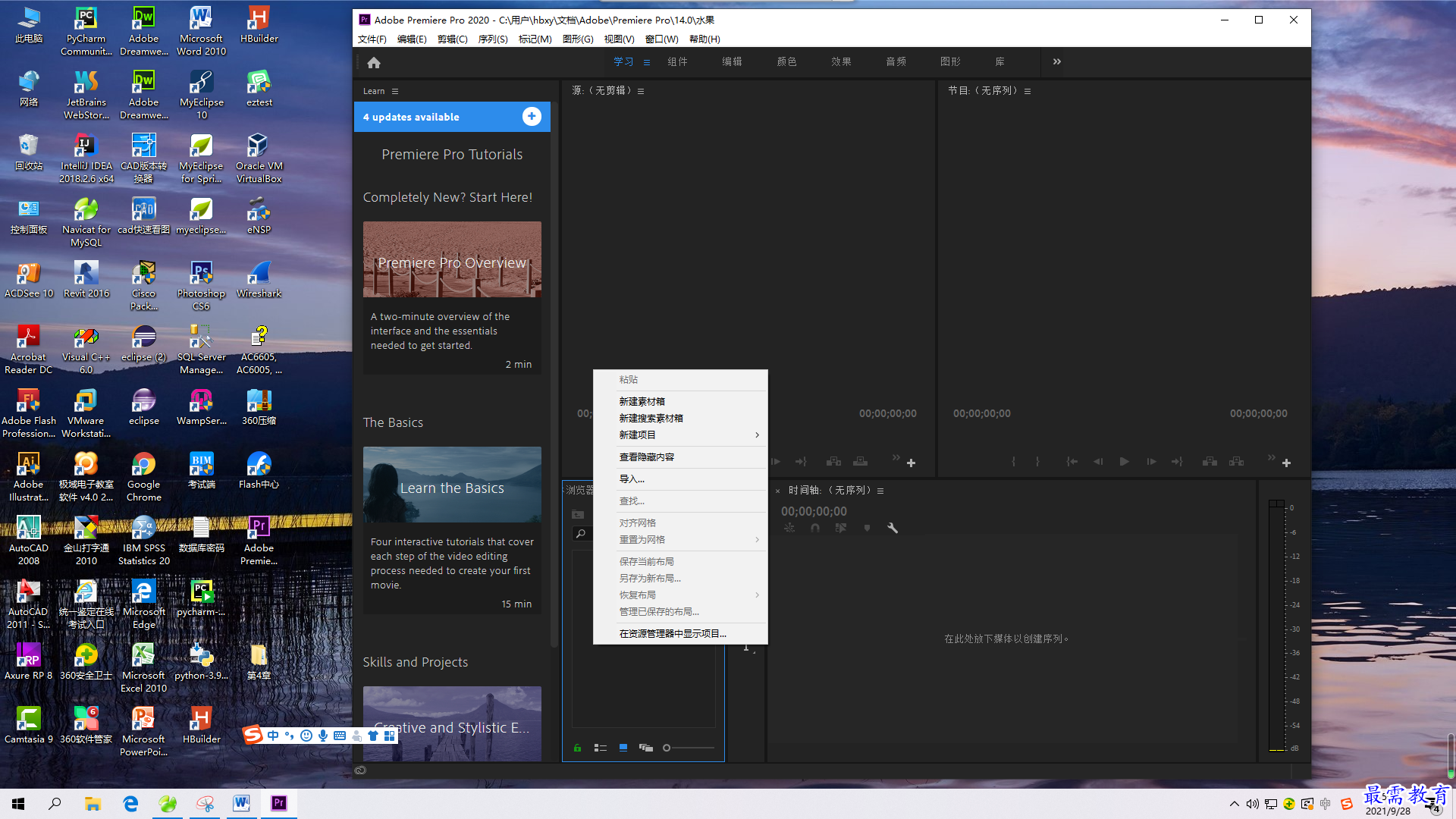This screenshot has width=1456, height=819.
Task: Expand the 新建项目 submenu
Action: coord(680,435)
